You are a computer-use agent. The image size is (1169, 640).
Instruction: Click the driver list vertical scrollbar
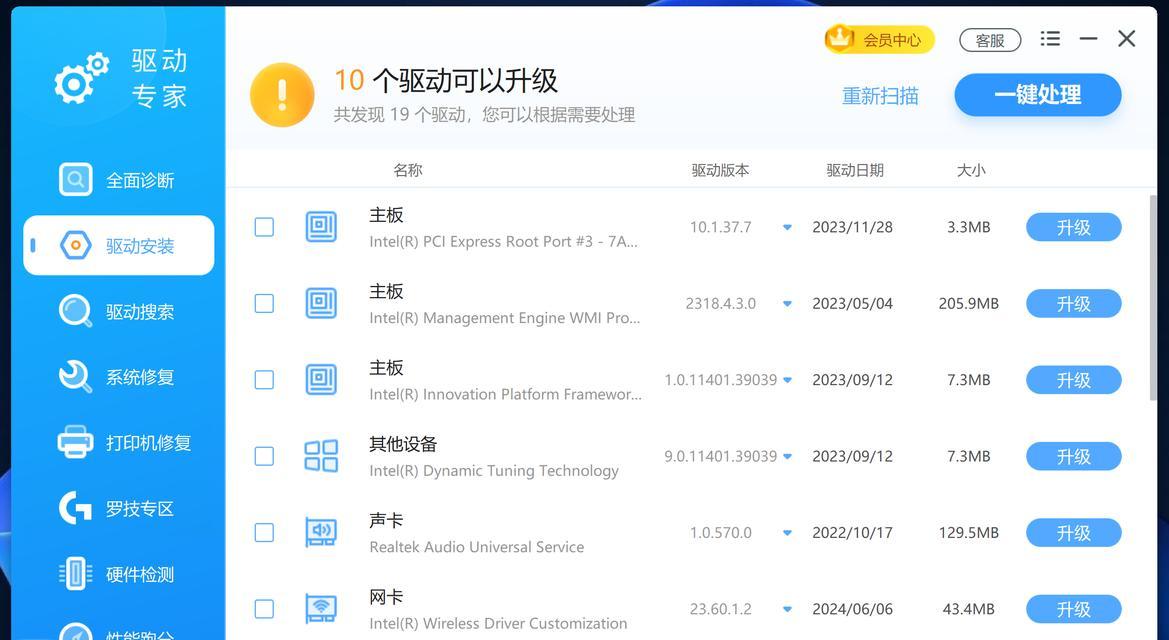tap(1153, 298)
